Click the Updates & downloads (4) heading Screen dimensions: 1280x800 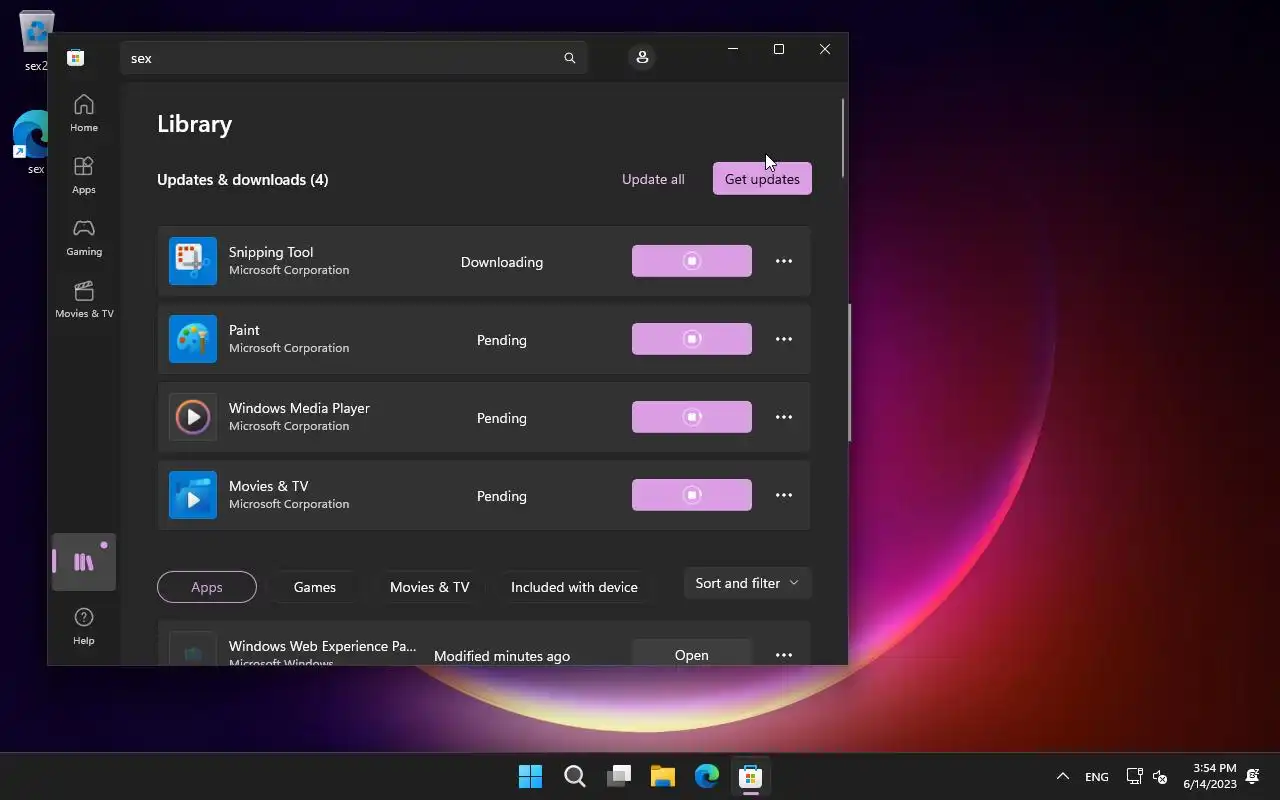243,180
